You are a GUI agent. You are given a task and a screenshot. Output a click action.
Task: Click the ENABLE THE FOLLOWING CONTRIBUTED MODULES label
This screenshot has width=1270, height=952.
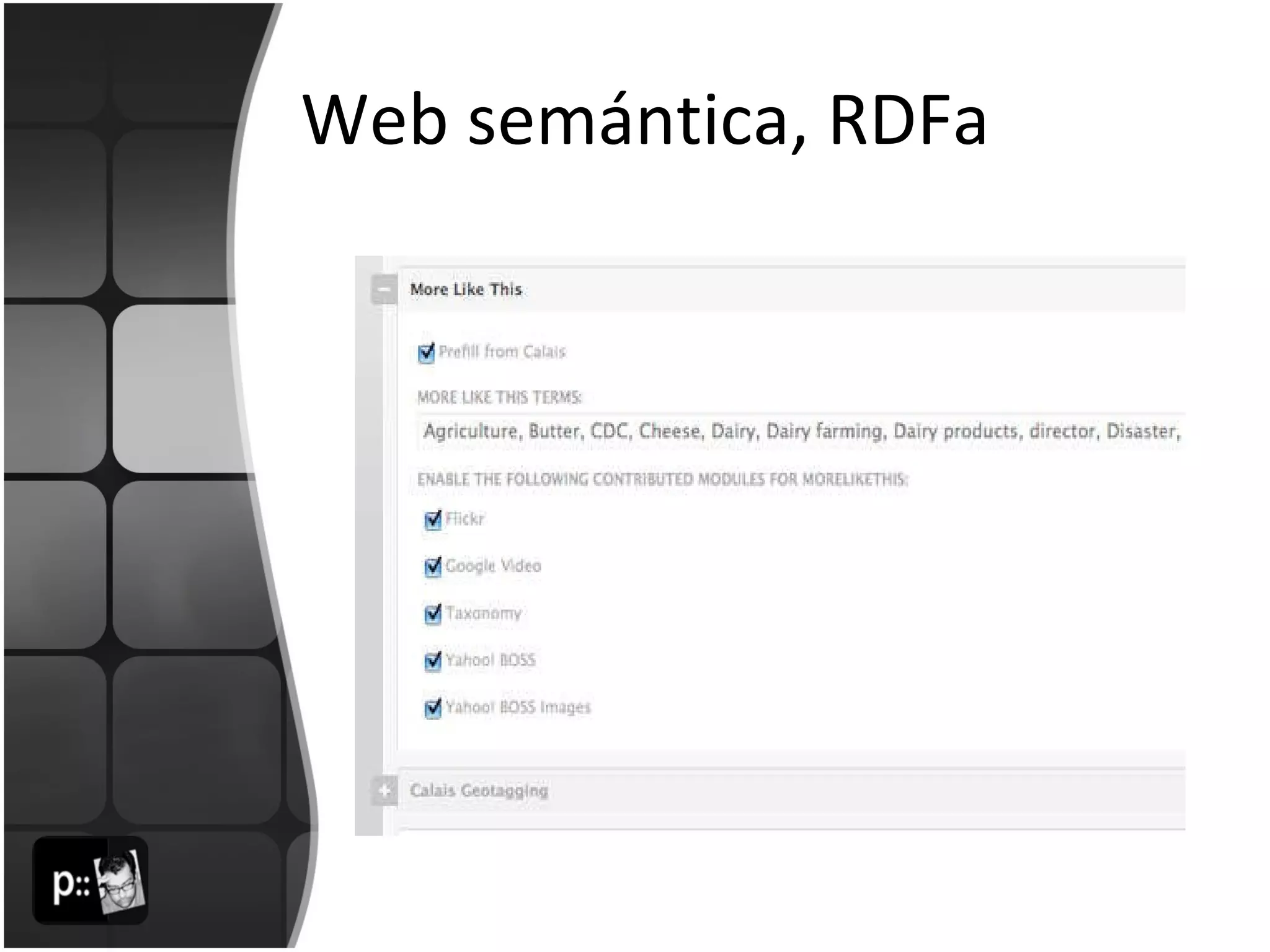(662, 479)
